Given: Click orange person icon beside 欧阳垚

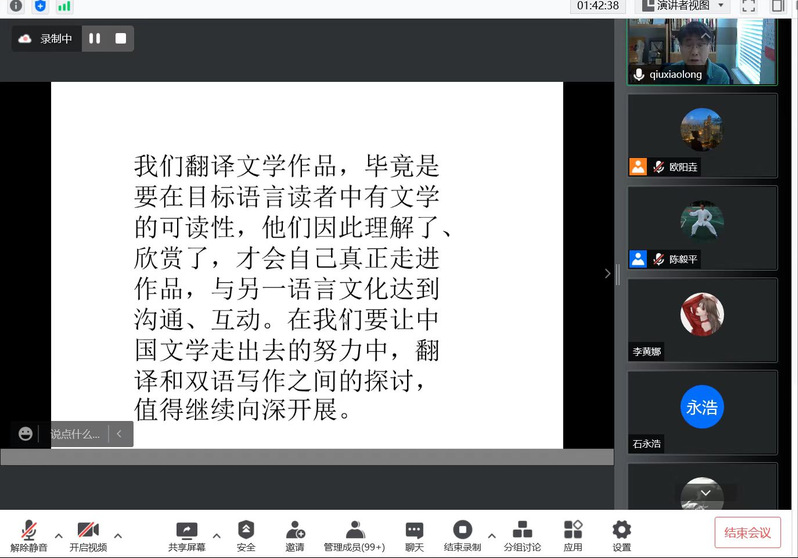Looking at the screenshot, I should tap(638, 166).
